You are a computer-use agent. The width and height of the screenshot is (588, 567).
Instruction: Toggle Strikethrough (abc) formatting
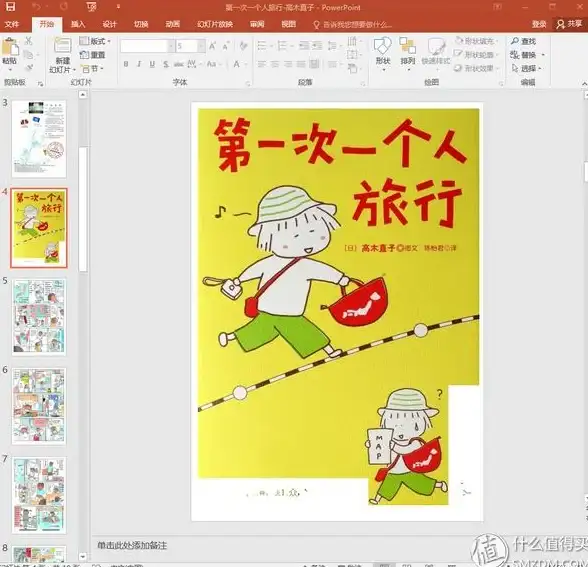[x=179, y=64]
